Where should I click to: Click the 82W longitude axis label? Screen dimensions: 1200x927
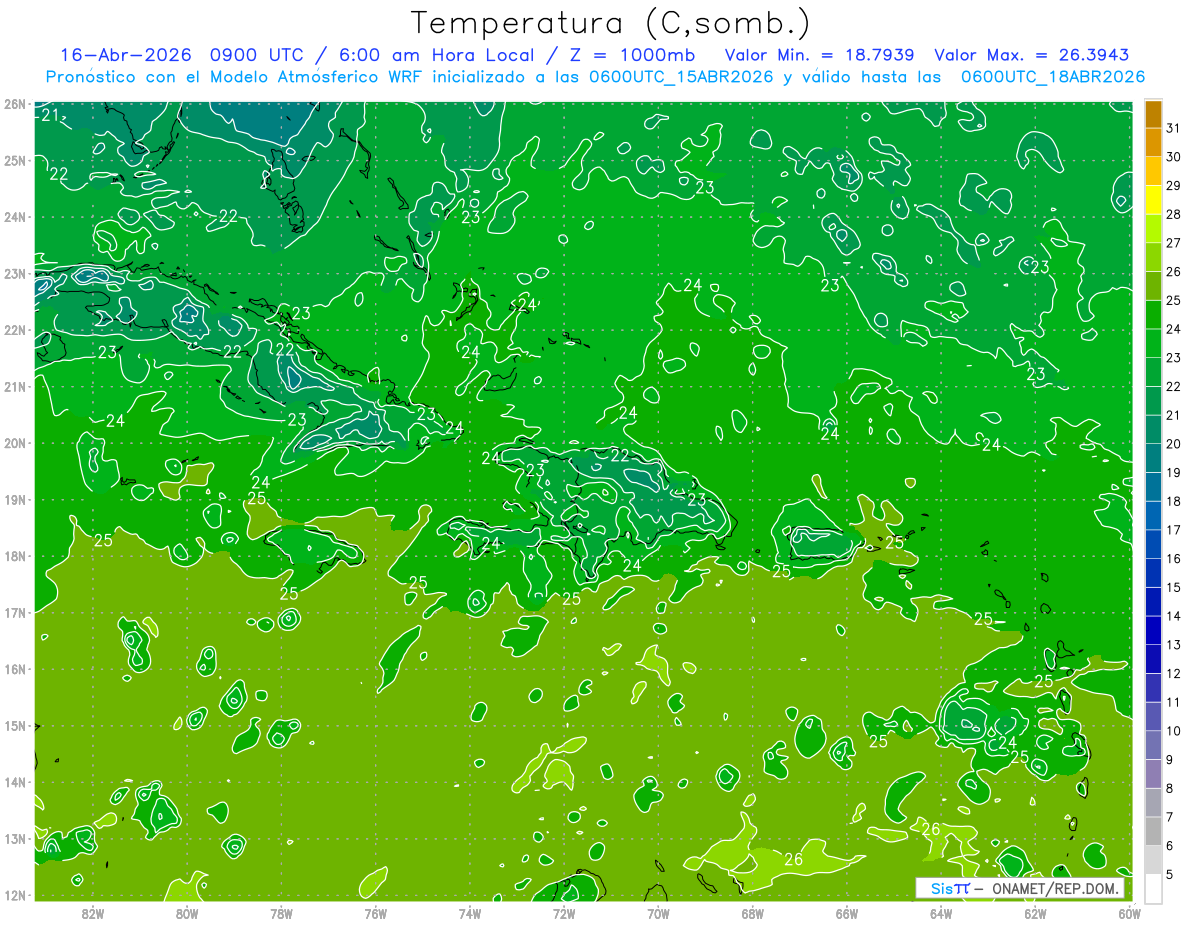93,913
